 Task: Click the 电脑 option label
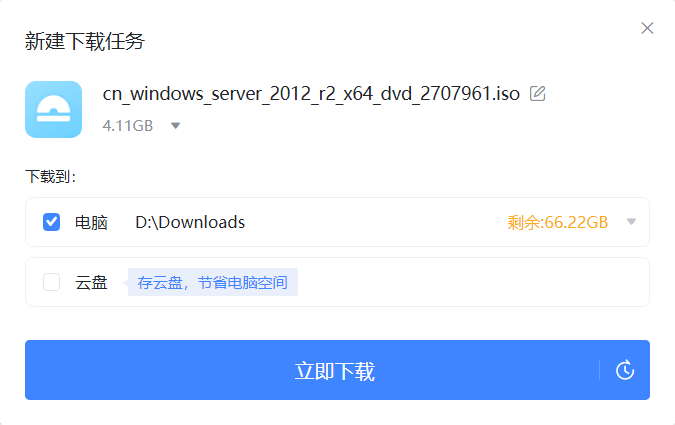click(91, 223)
